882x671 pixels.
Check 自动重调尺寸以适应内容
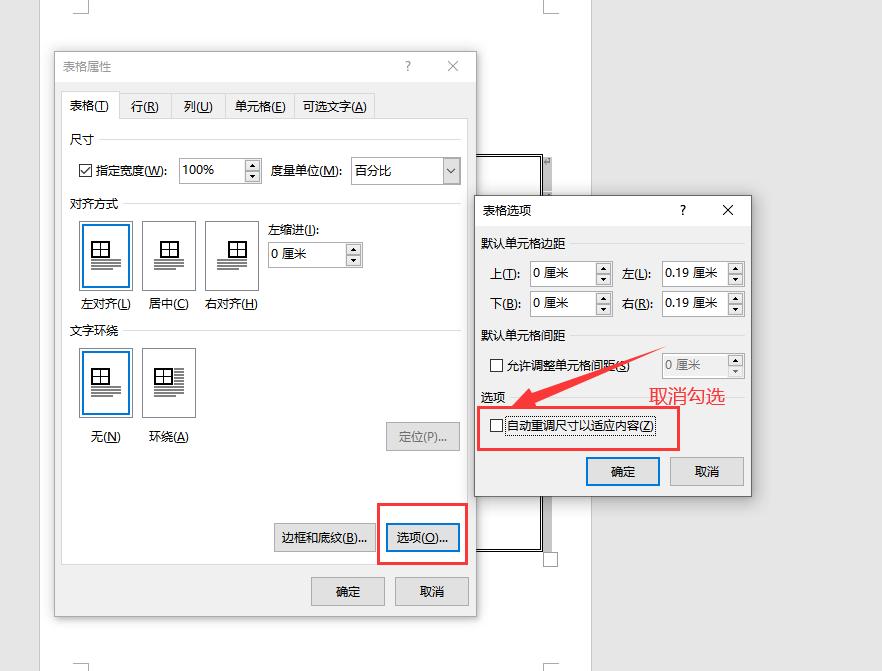pyautogui.click(x=495, y=427)
